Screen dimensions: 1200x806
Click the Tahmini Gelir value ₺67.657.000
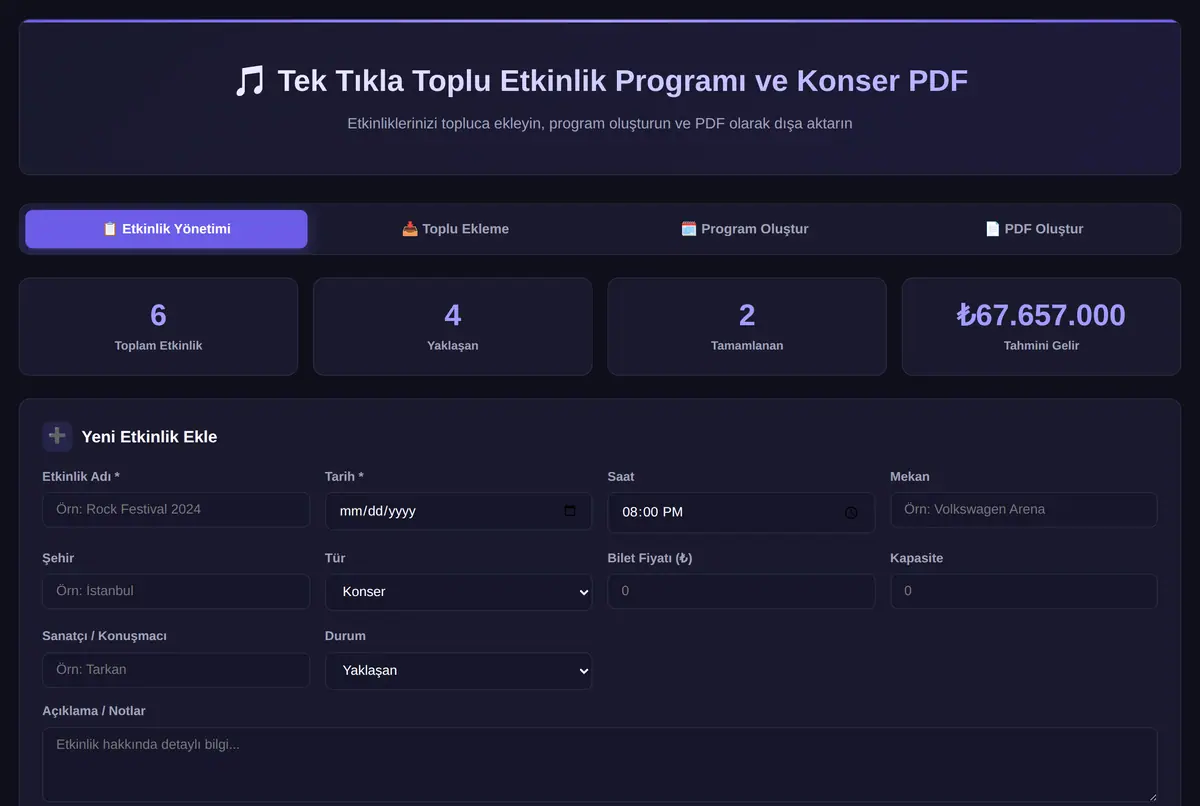[x=1041, y=315]
